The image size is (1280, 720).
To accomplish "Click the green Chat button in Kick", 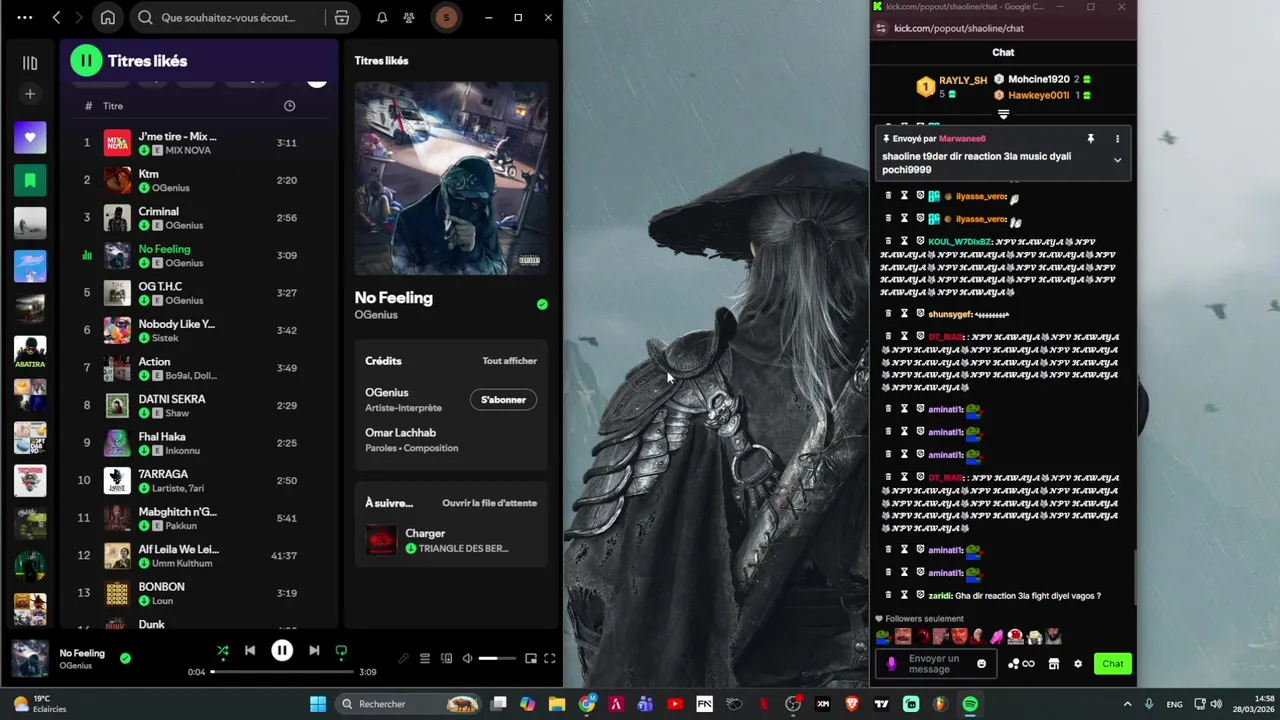I will 1113,664.
